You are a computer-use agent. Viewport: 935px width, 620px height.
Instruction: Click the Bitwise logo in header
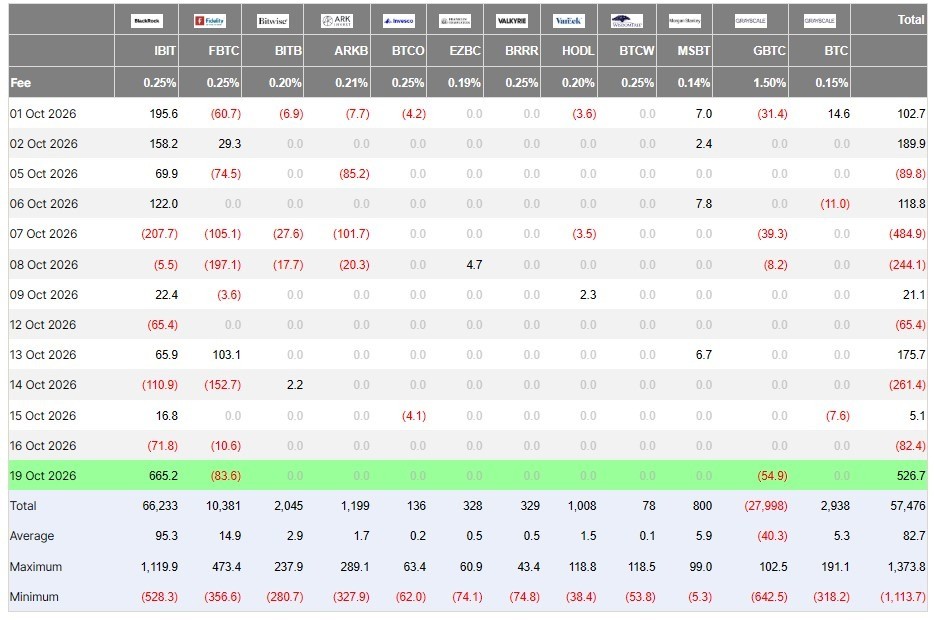273,21
